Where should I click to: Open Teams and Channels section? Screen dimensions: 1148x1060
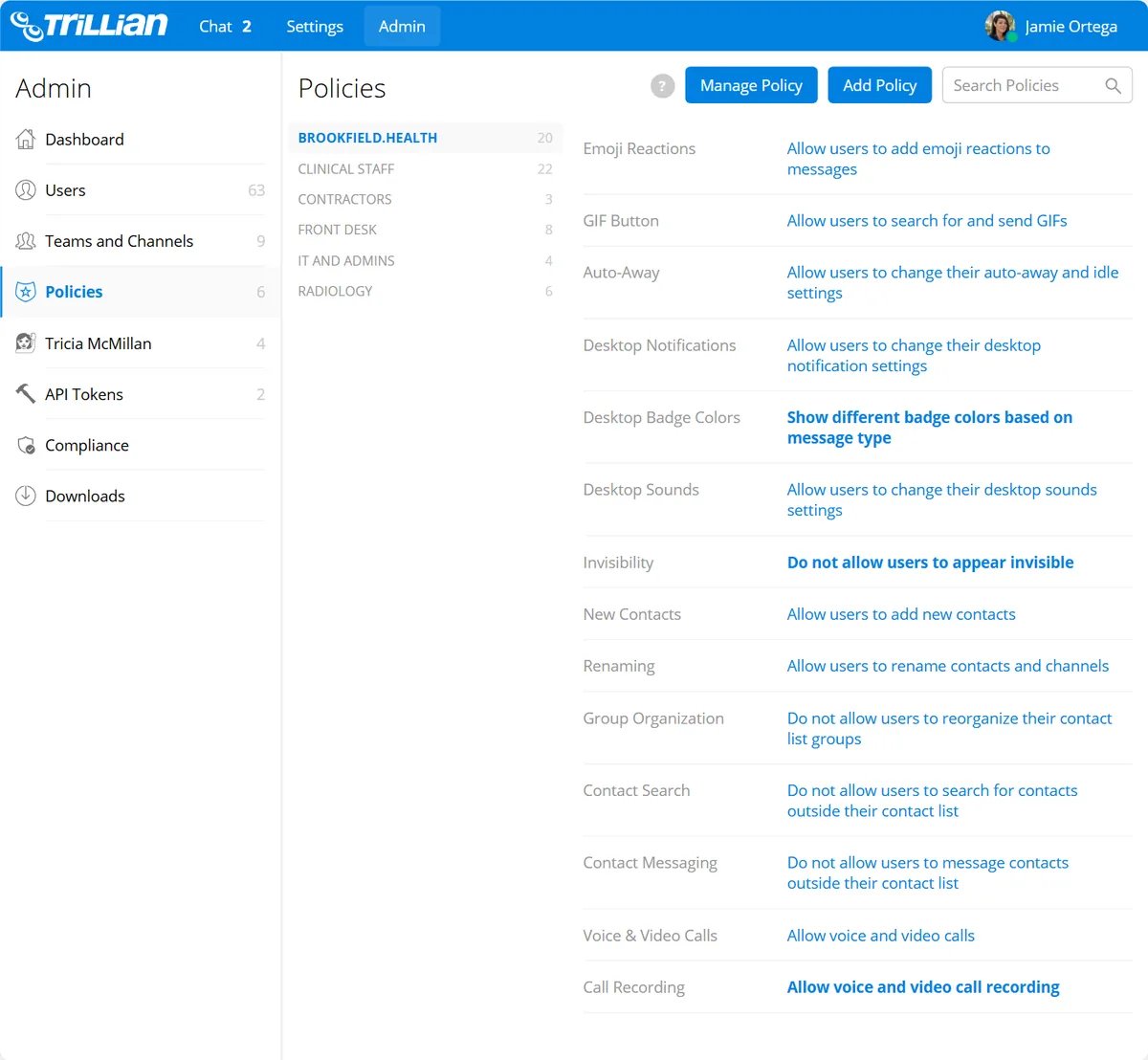[141, 241]
